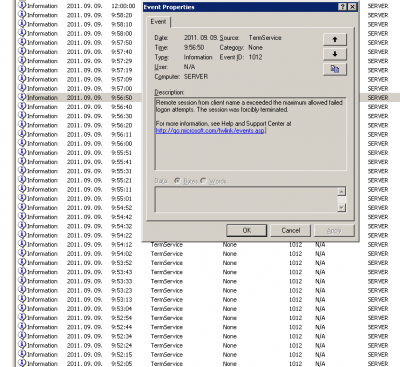Select the time 9:55:01 in event list

[122, 199]
